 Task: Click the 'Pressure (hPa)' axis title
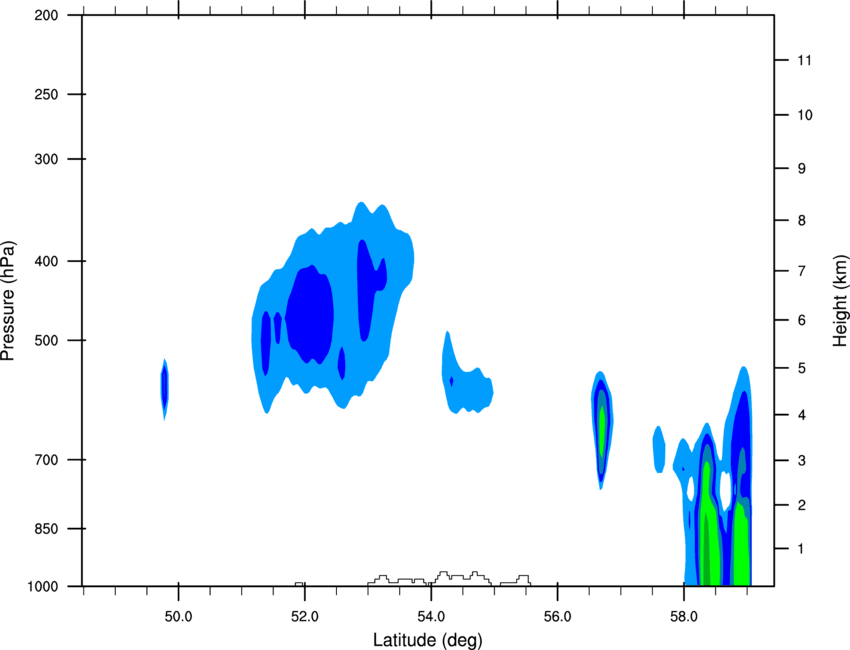8,301
